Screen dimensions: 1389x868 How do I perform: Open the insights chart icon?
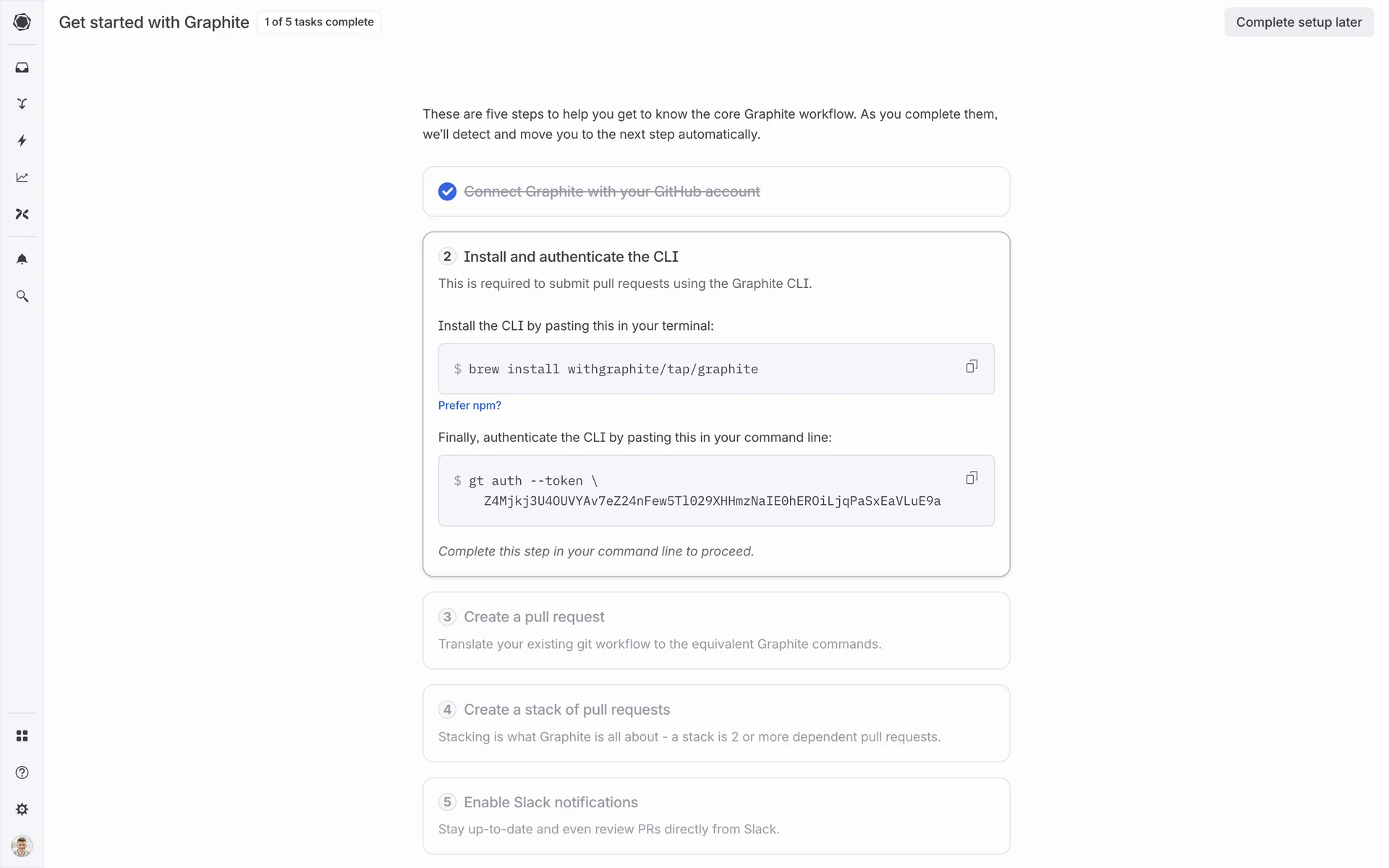[22, 177]
